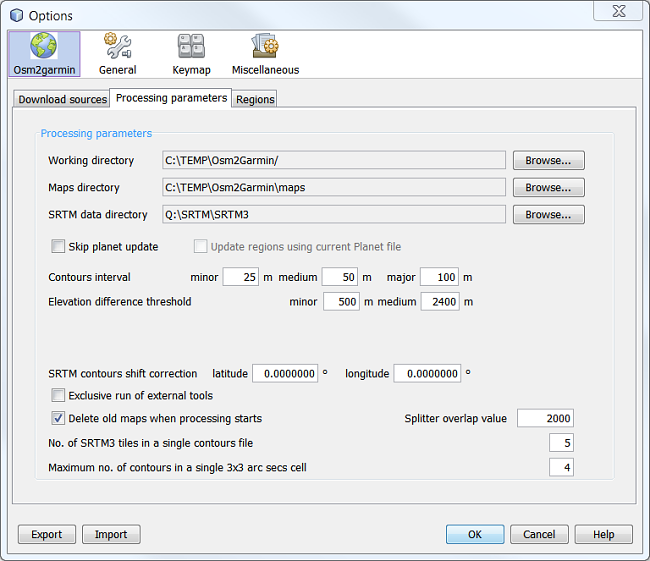Switch to the Download sources tab

coord(62,100)
